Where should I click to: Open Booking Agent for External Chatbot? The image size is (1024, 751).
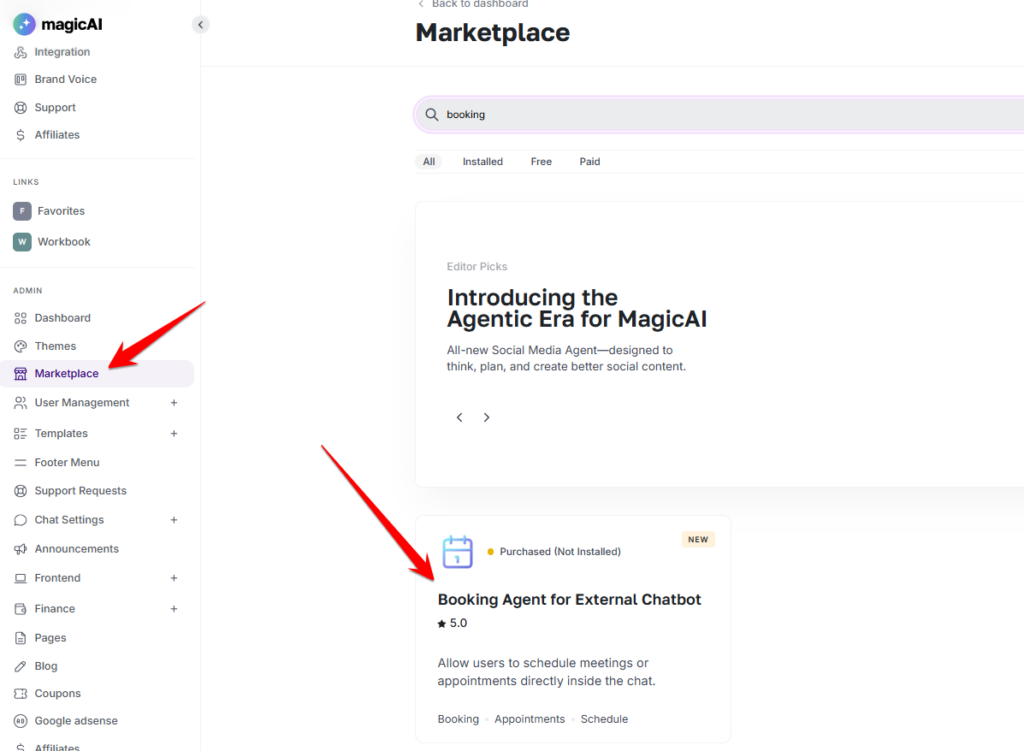(x=569, y=600)
